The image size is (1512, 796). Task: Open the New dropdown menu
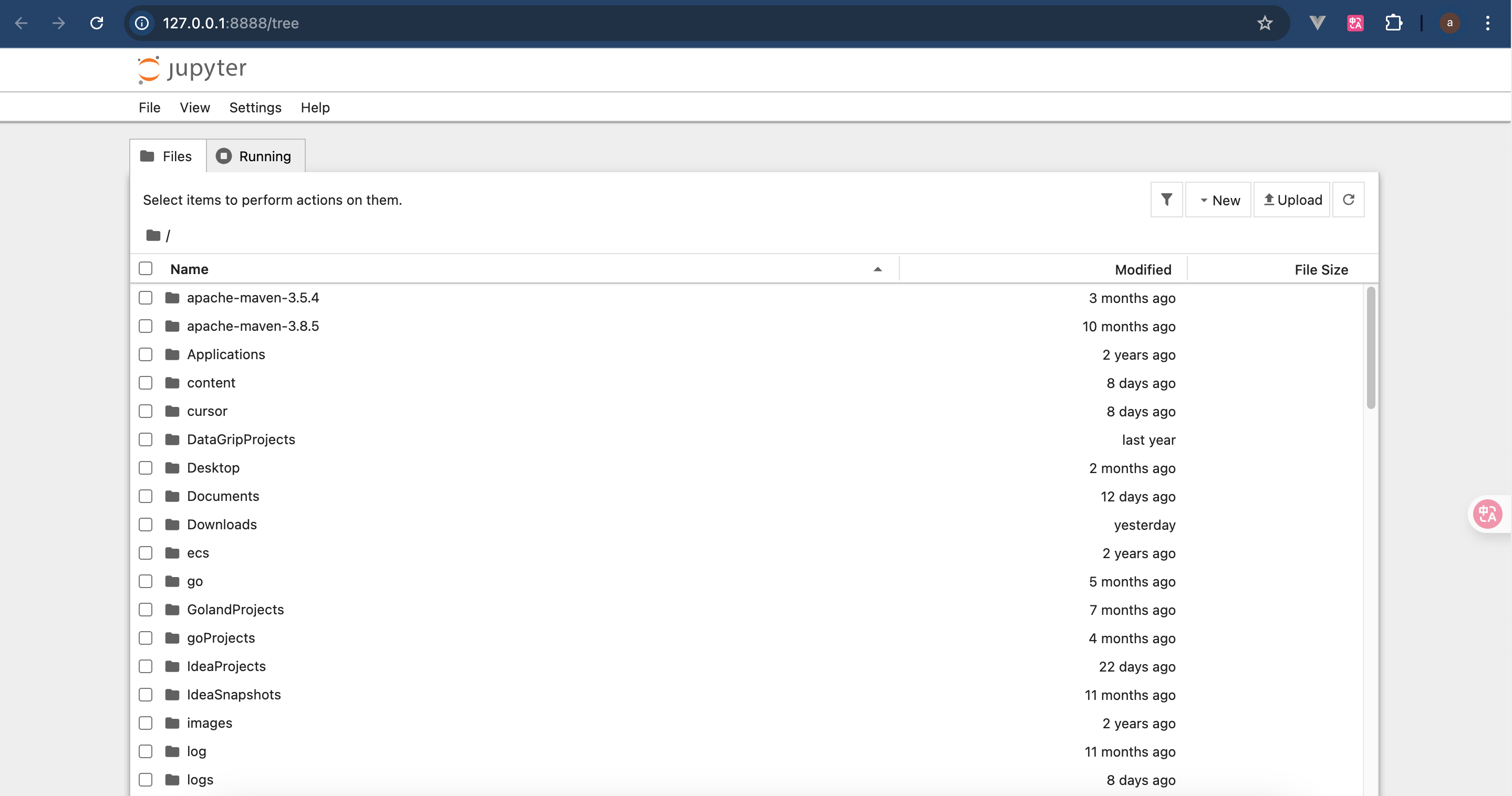tap(1218, 200)
